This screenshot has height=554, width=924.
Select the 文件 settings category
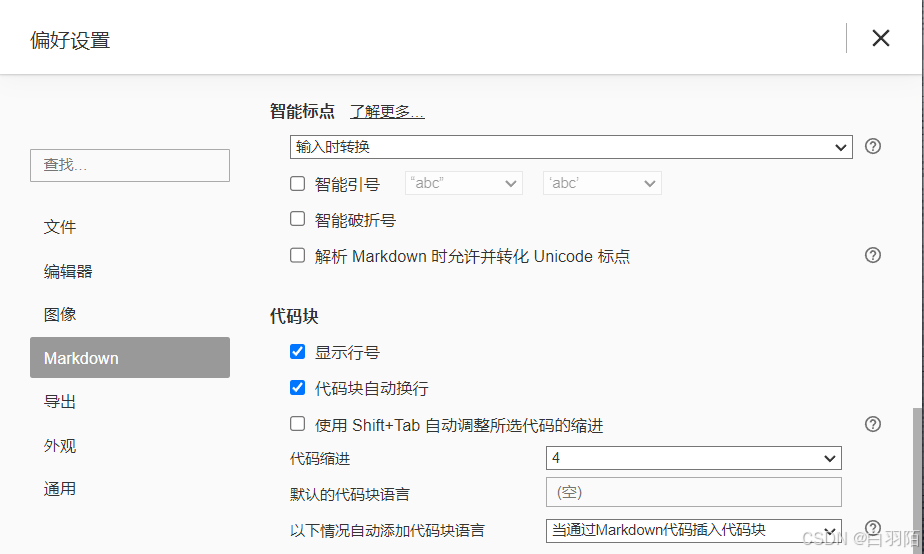tap(130, 227)
